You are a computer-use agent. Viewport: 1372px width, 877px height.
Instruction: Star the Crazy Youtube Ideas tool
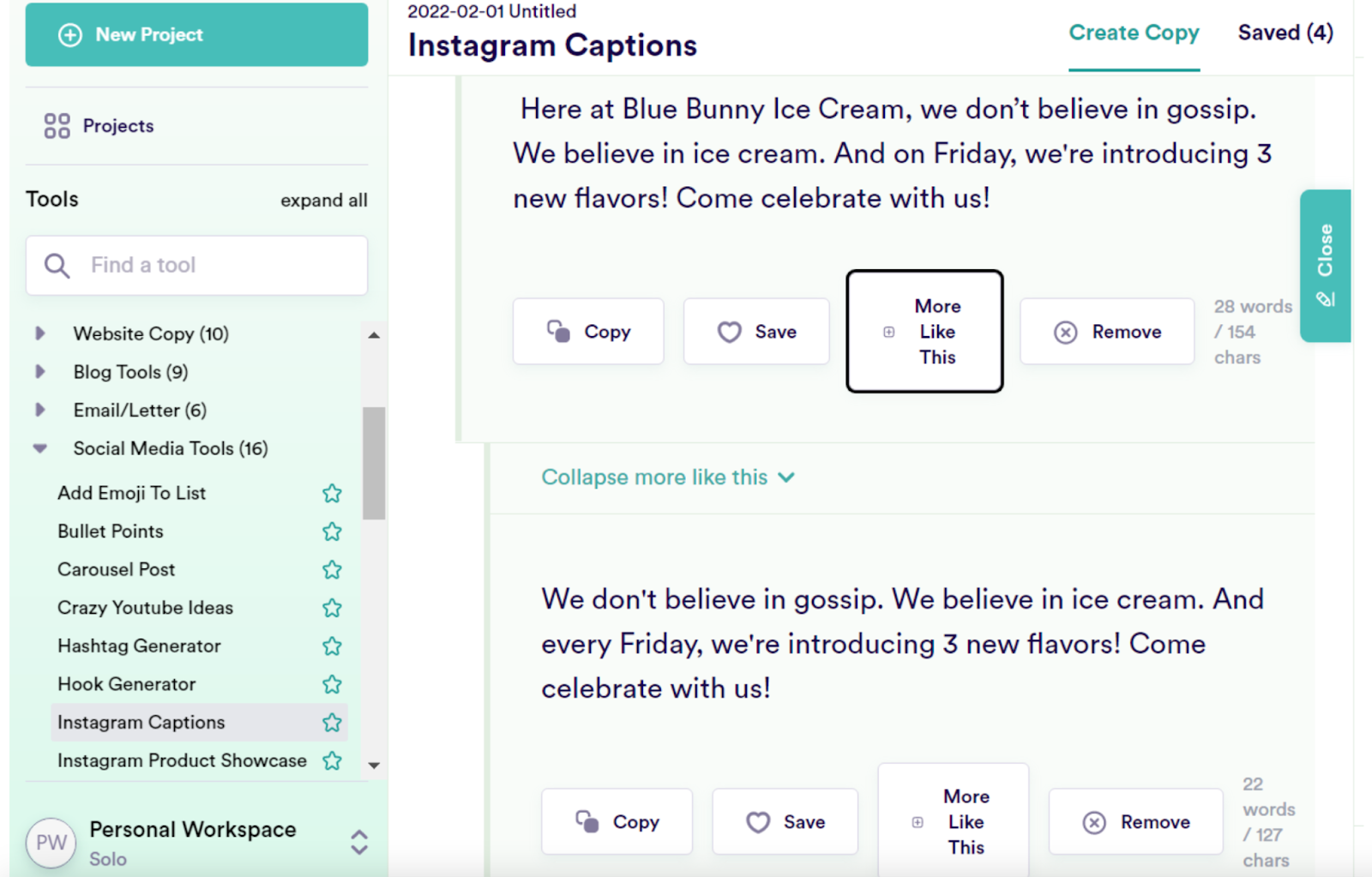tap(332, 608)
